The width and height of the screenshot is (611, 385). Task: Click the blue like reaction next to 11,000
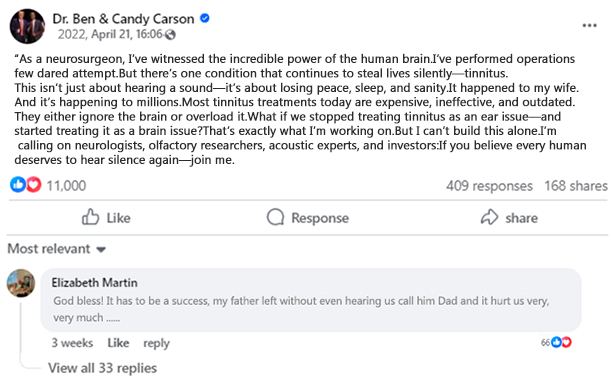(x=18, y=185)
